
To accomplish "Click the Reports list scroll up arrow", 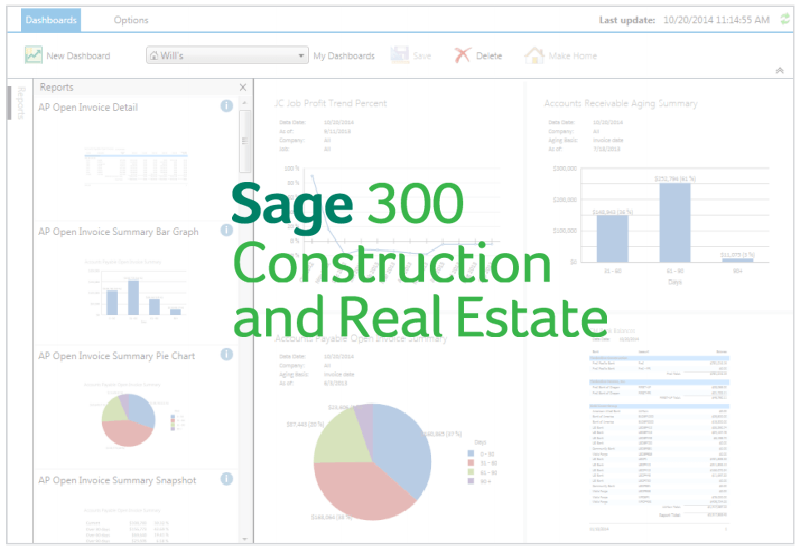I will [x=245, y=103].
